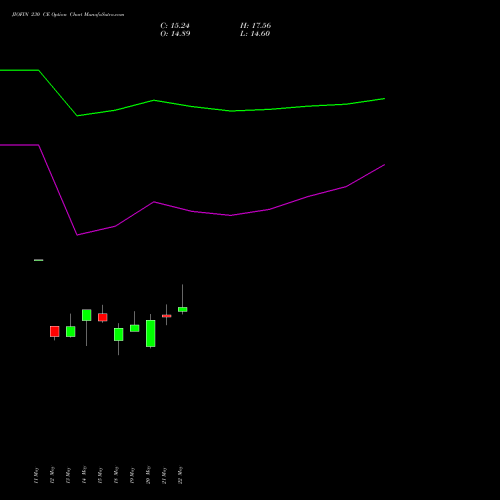Click the open value O: 14.89
The height and width of the screenshot is (500, 500).
pyautogui.click(x=175, y=34)
